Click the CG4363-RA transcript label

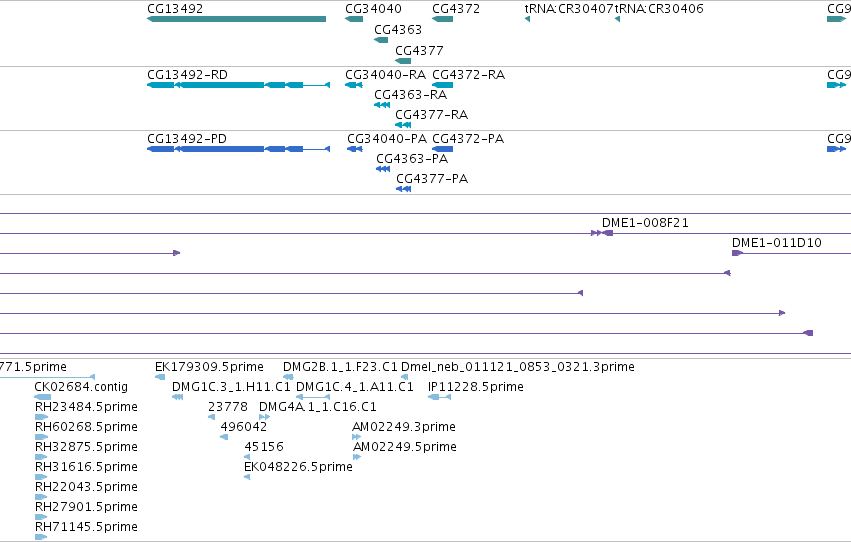click(x=410, y=94)
